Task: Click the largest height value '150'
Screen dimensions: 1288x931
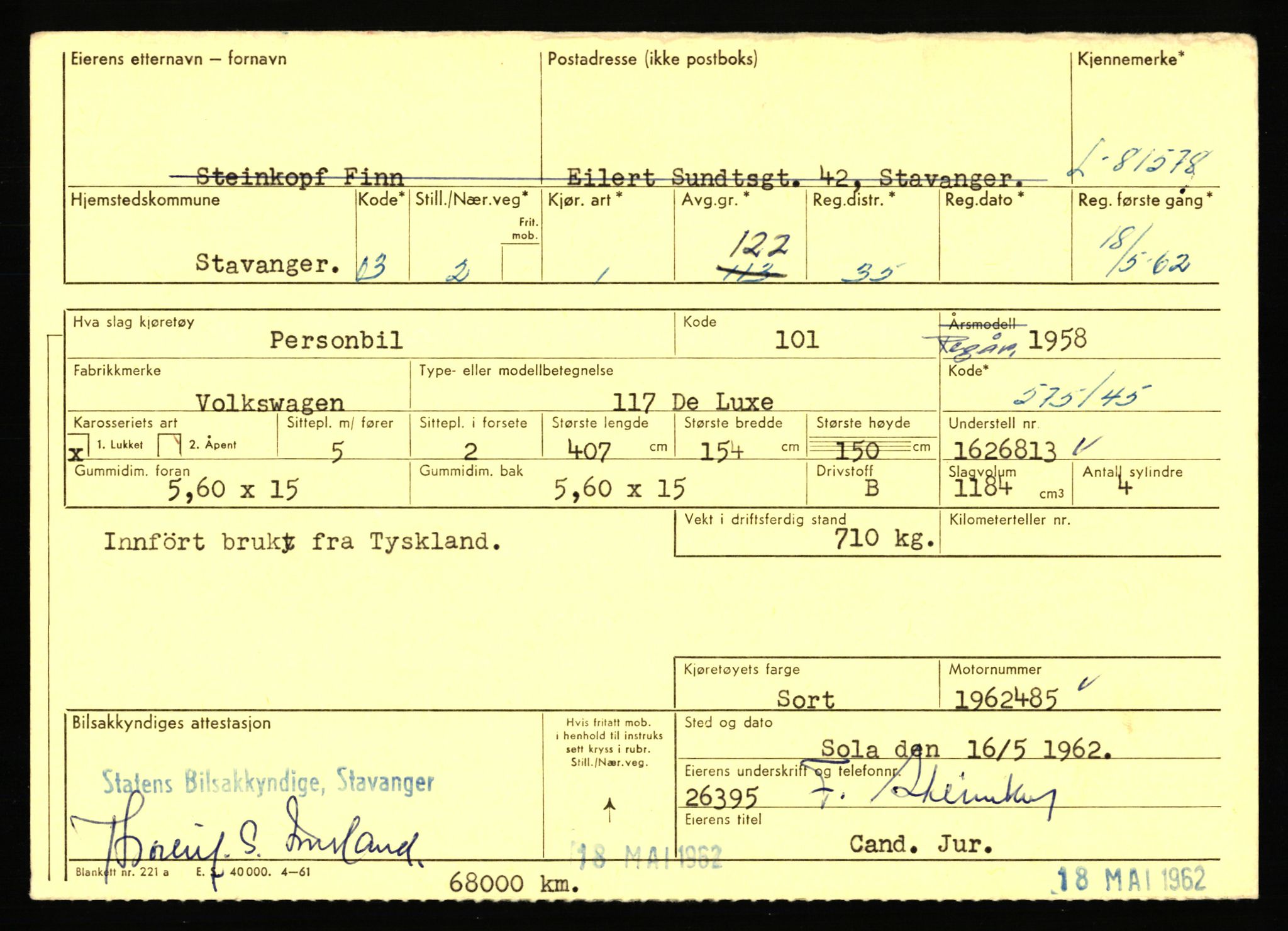Action: click(856, 449)
